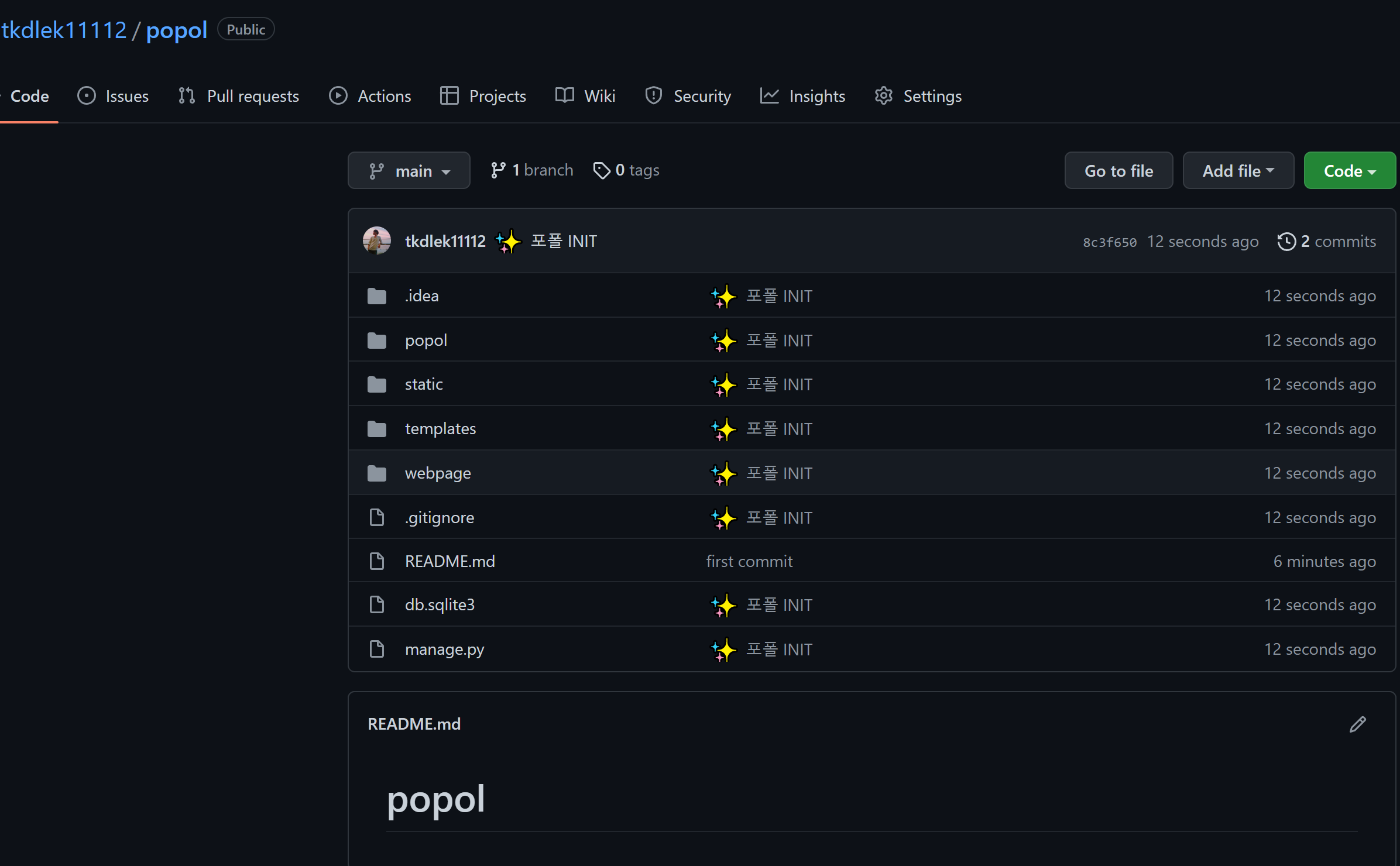
Task: Open the Wiki tab
Action: (585, 96)
